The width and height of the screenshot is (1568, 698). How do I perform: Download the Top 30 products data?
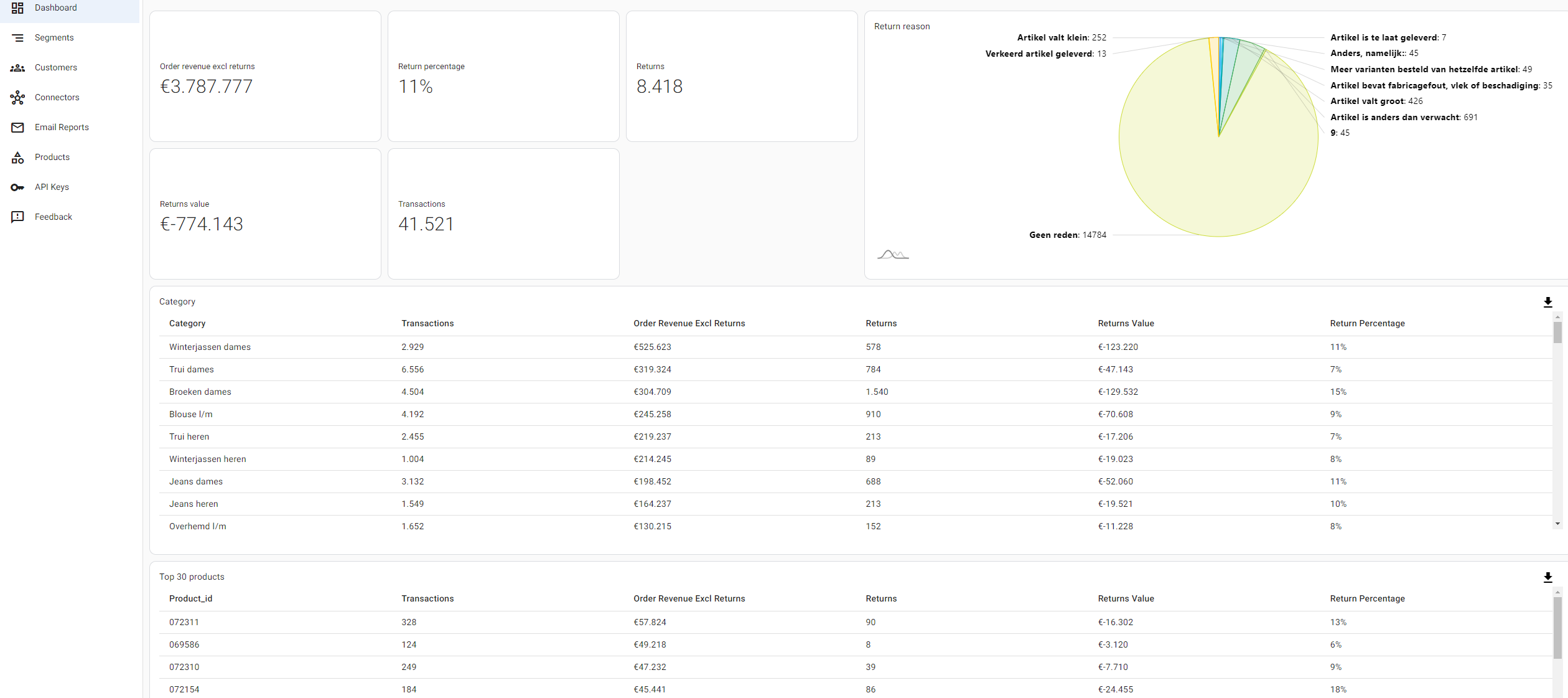click(1547, 578)
